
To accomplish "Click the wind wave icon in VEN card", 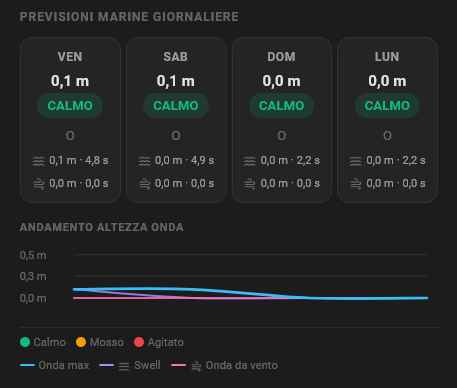I will pyautogui.click(x=39, y=184).
